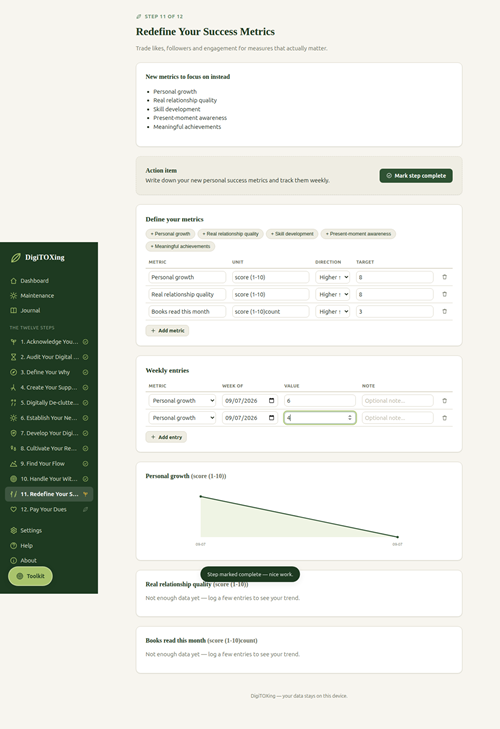Image resolution: width=500 pixels, height=729 pixels.
Task: Open direction dropdown for Personal growth metric
Action: (333, 277)
